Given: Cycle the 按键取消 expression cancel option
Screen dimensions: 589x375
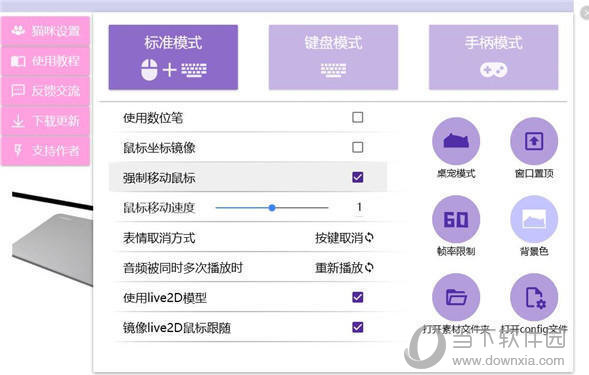Looking at the screenshot, I should coord(344,237).
